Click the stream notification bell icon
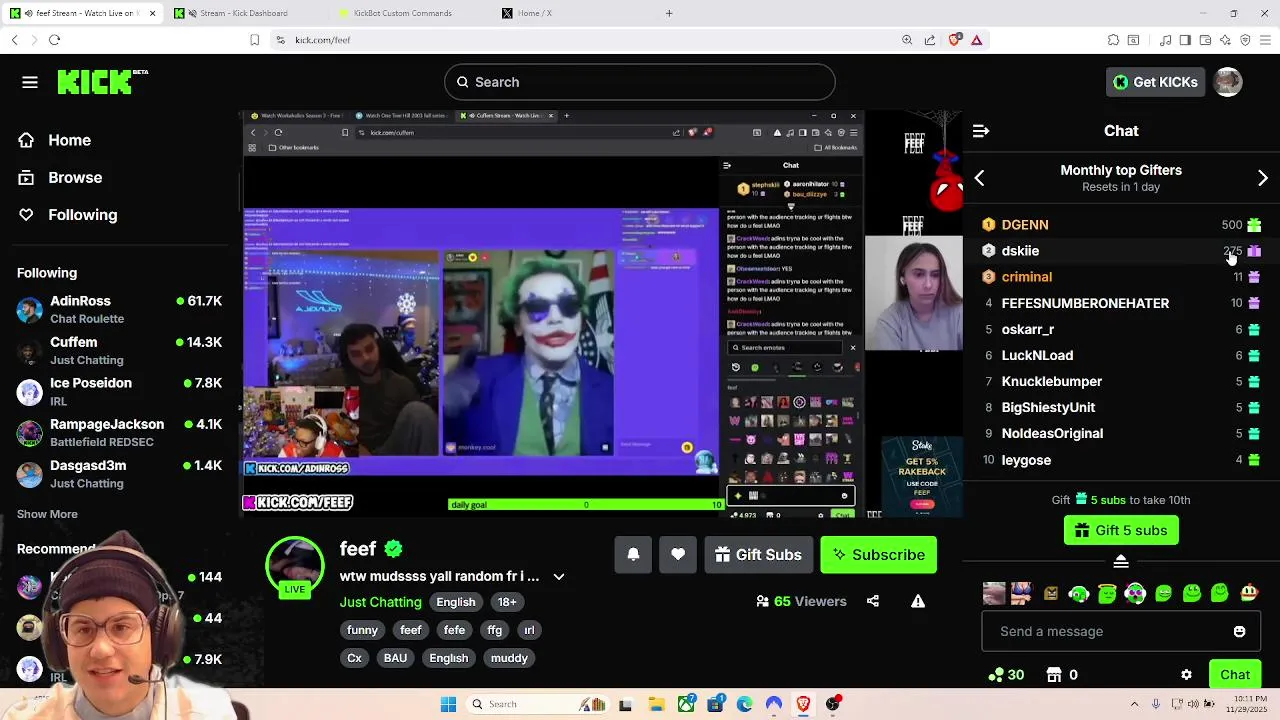This screenshot has height=720, width=1280. pos(633,555)
